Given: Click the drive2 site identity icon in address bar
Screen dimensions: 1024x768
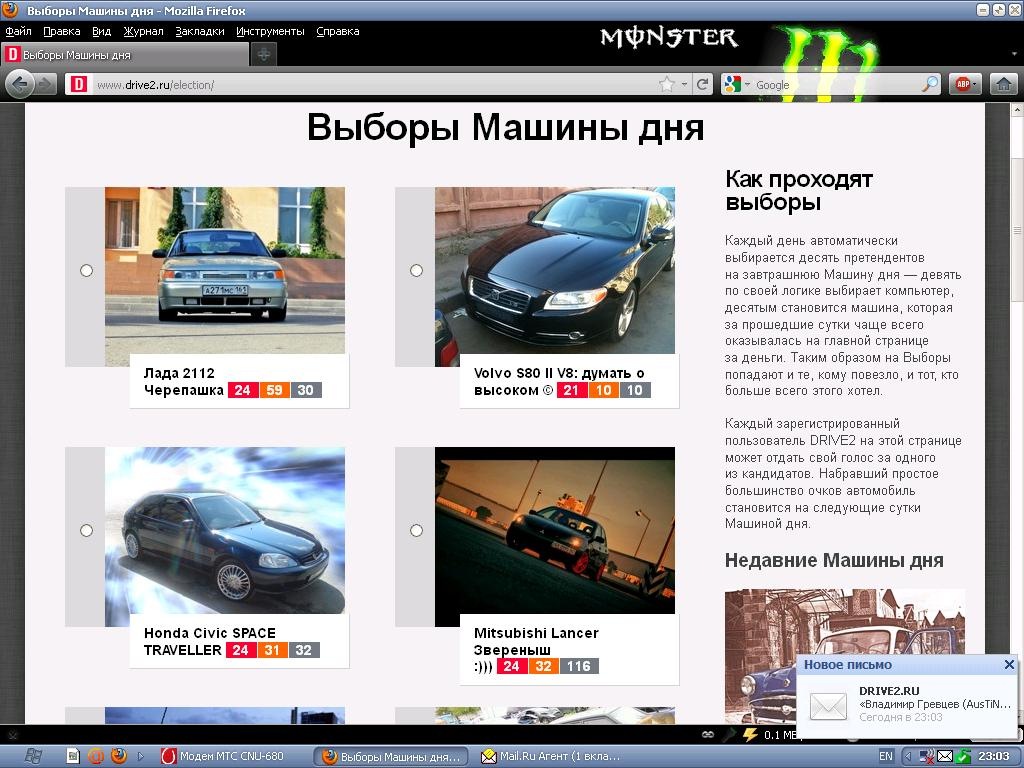Looking at the screenshot, I should [78, 84].
